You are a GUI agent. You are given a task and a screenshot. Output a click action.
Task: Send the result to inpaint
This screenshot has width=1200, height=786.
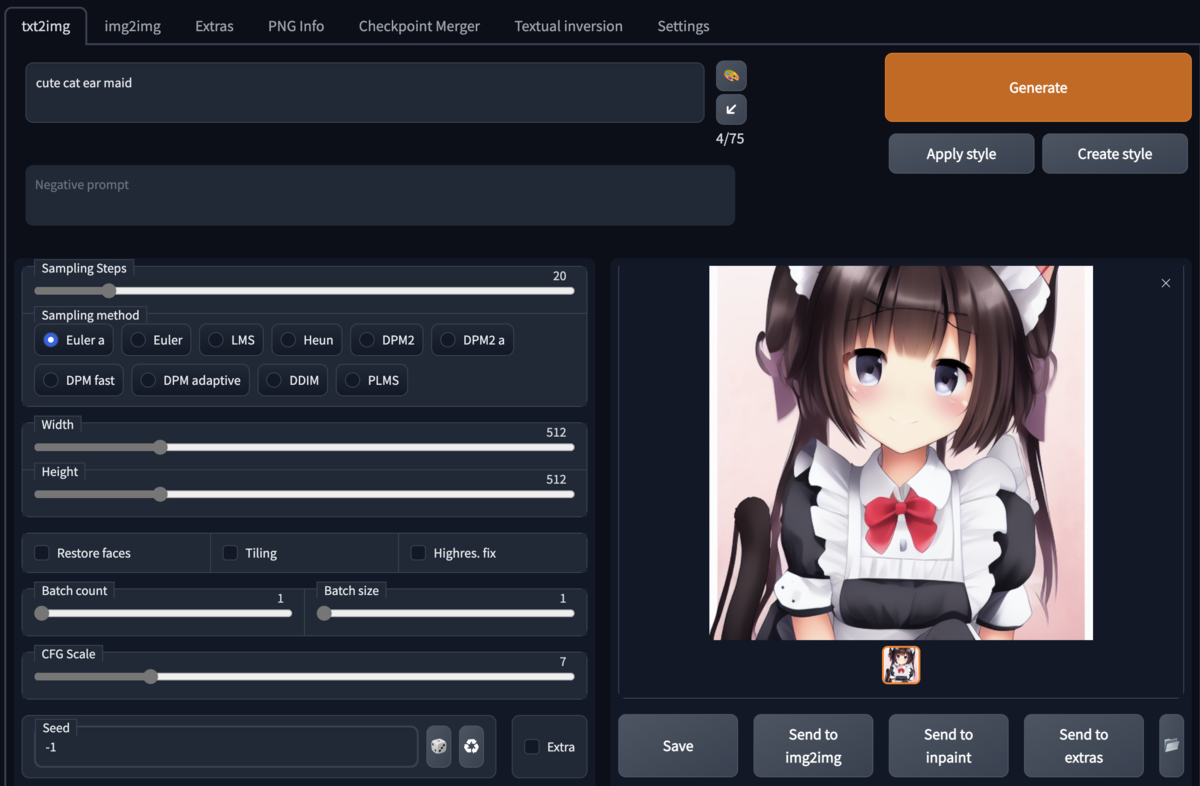(948, 745)
